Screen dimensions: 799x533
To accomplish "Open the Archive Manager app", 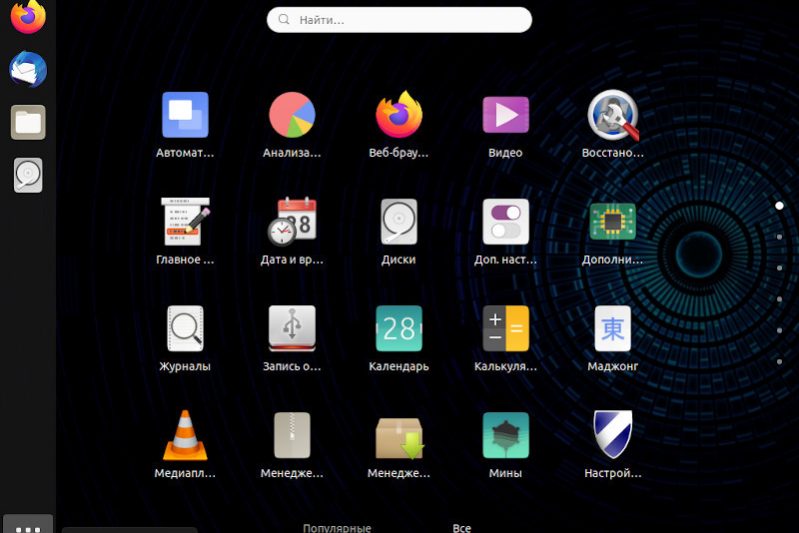I will point(291,436).
